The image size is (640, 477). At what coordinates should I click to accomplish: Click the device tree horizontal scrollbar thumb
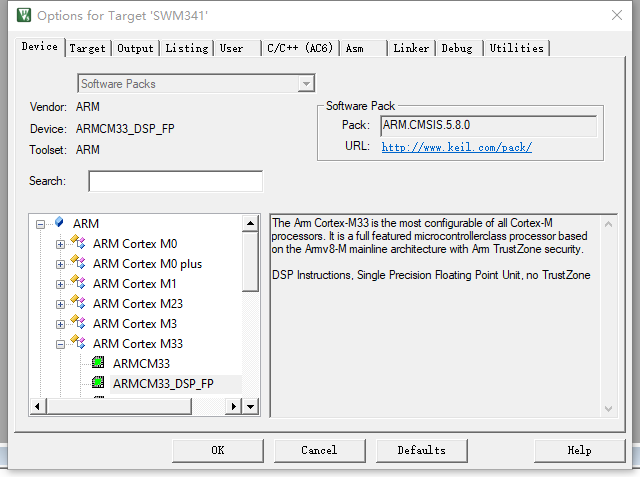[x=119, y=407]
